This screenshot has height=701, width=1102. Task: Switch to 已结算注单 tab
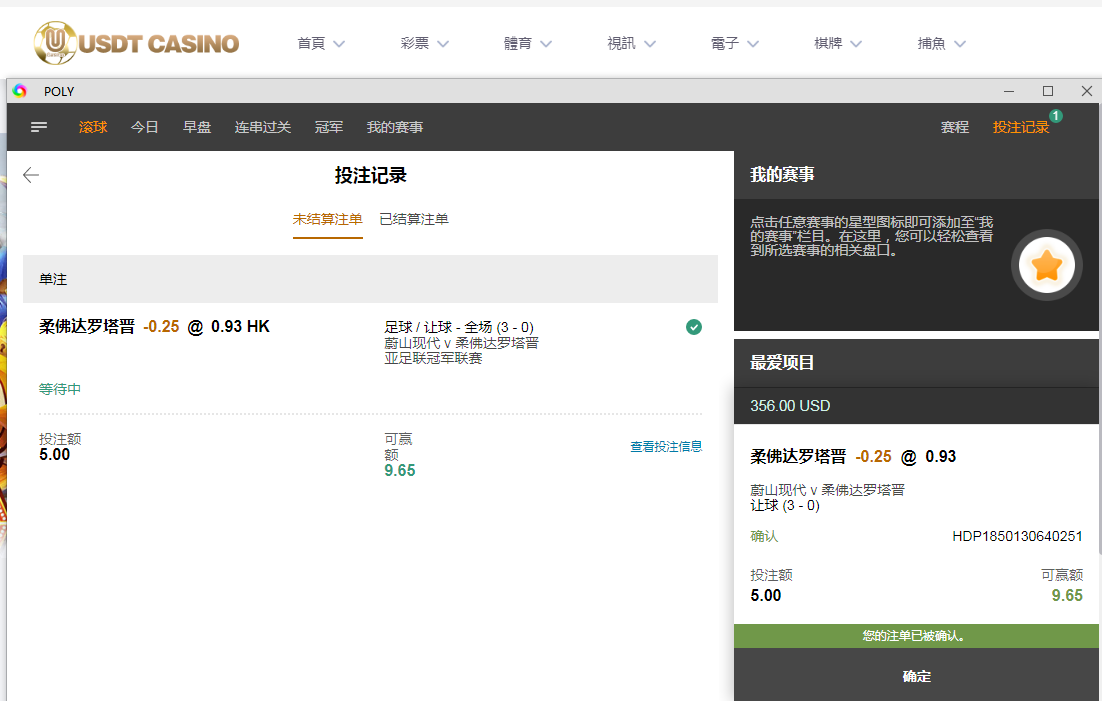[x=414, y=219]
